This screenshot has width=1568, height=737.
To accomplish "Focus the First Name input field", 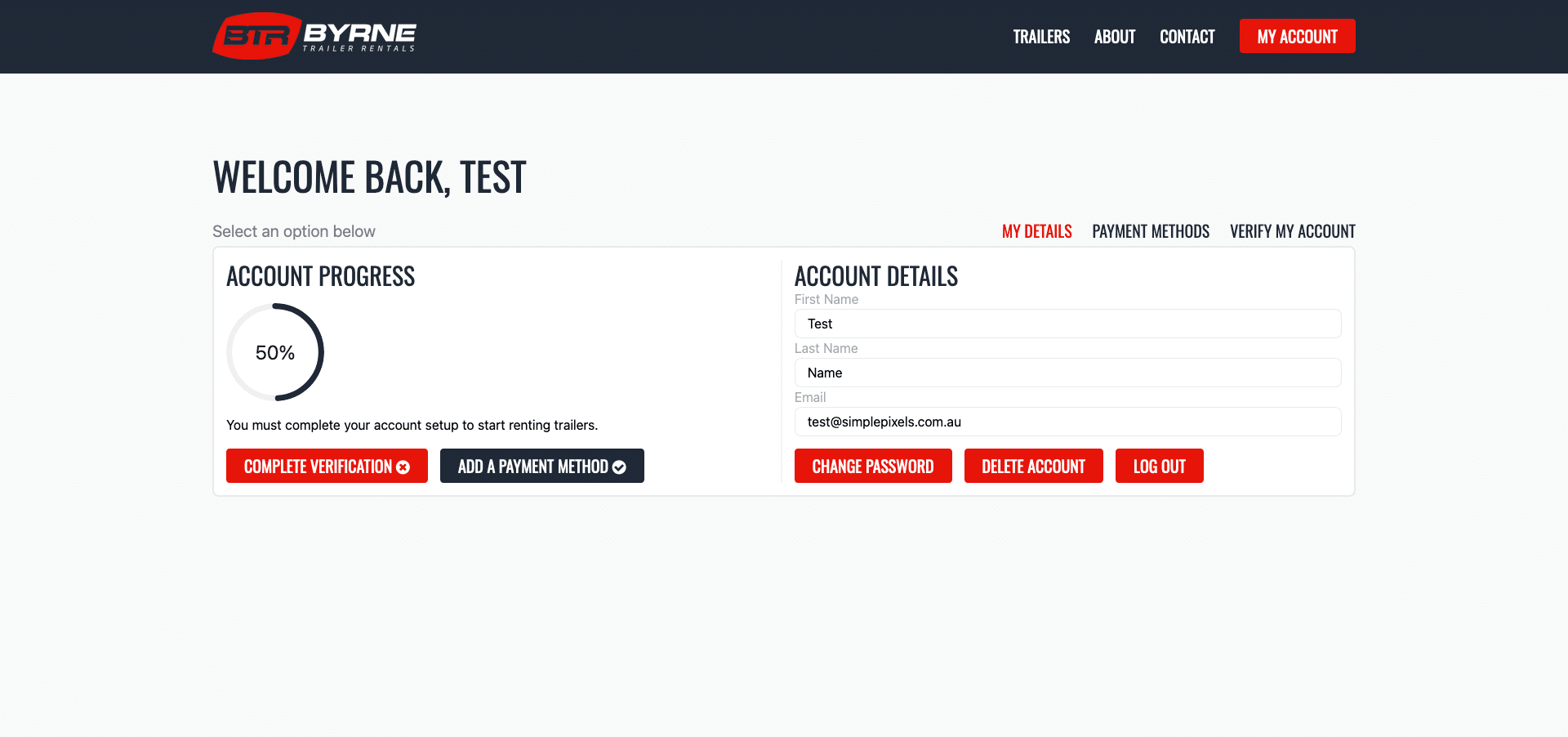I will tap(1067, 324).
